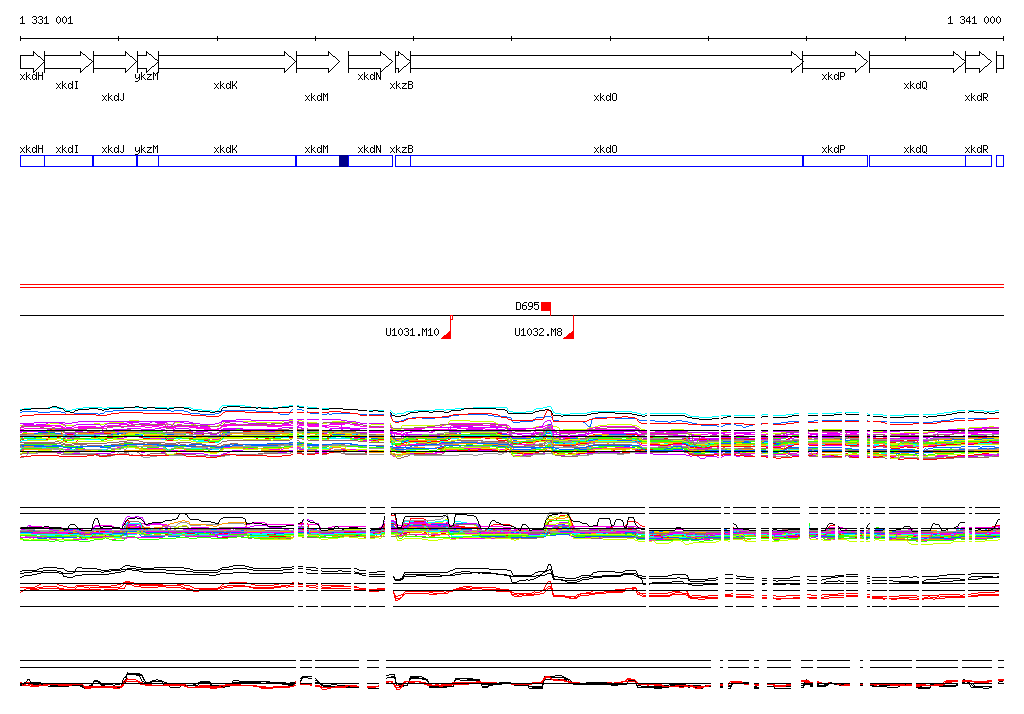This screenshot has width=1024, height=714.
Task: Click the D695 red square marker
Action: (546, 307)
